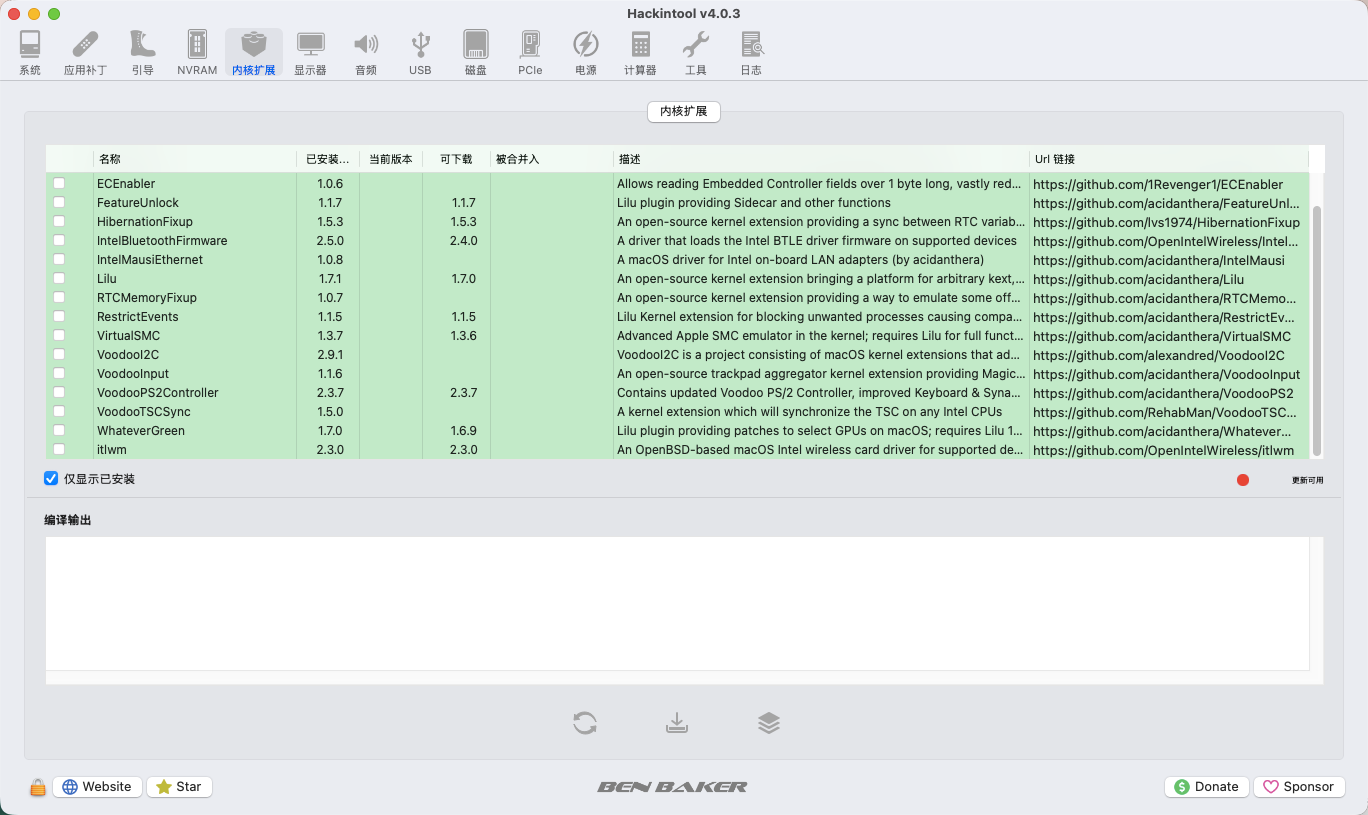Image resolution: width=1368 pixels, height=815 pixels.
Task: Open the 系统 toolbar section
Action: [30, 53]
